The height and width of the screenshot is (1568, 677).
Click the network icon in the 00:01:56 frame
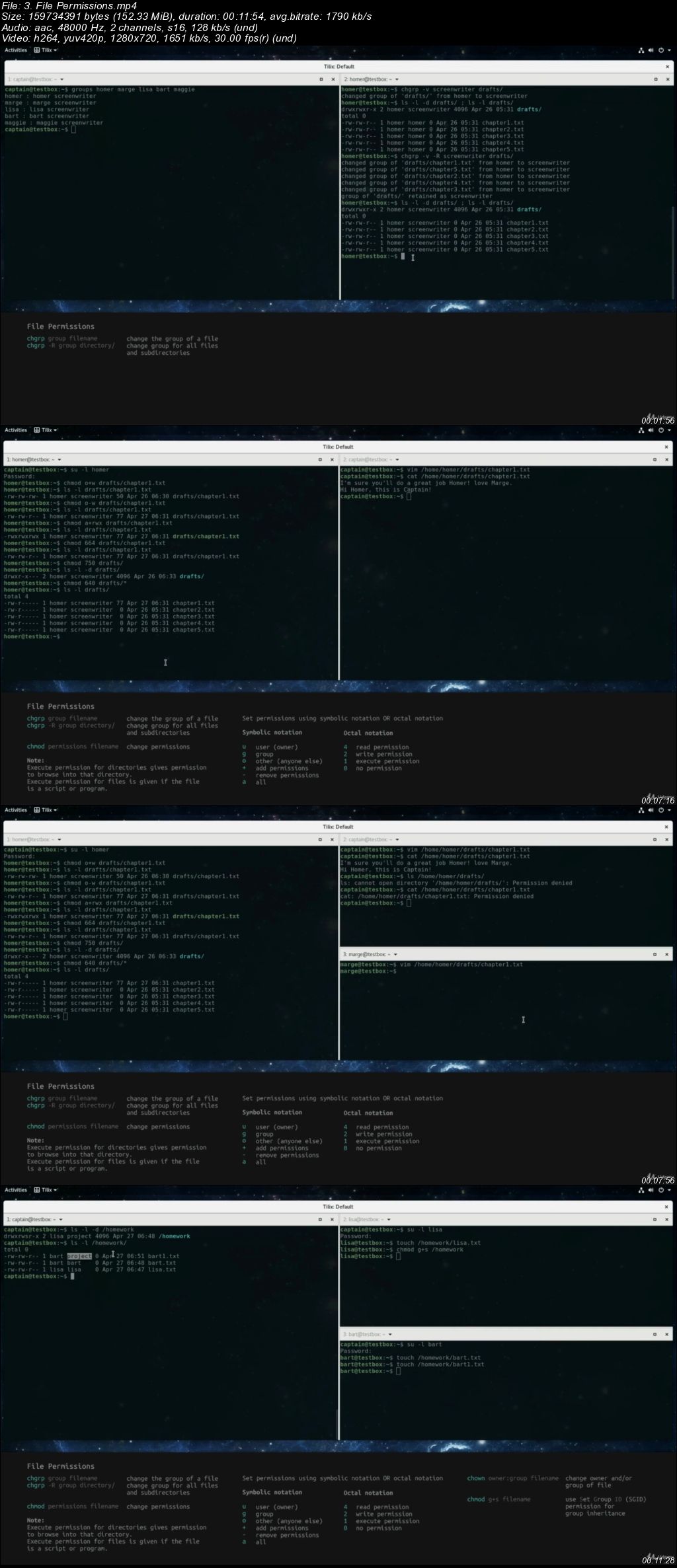(641, 50)
